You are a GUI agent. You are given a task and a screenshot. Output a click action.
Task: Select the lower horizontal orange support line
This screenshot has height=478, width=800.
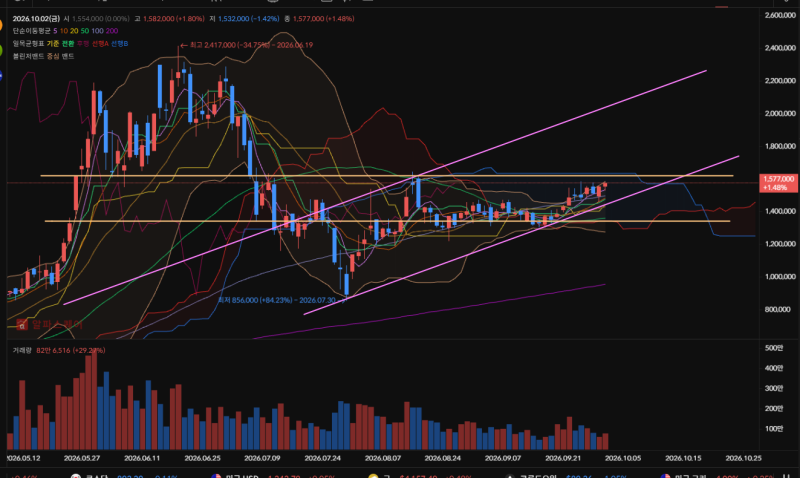[x=387, y=221]
